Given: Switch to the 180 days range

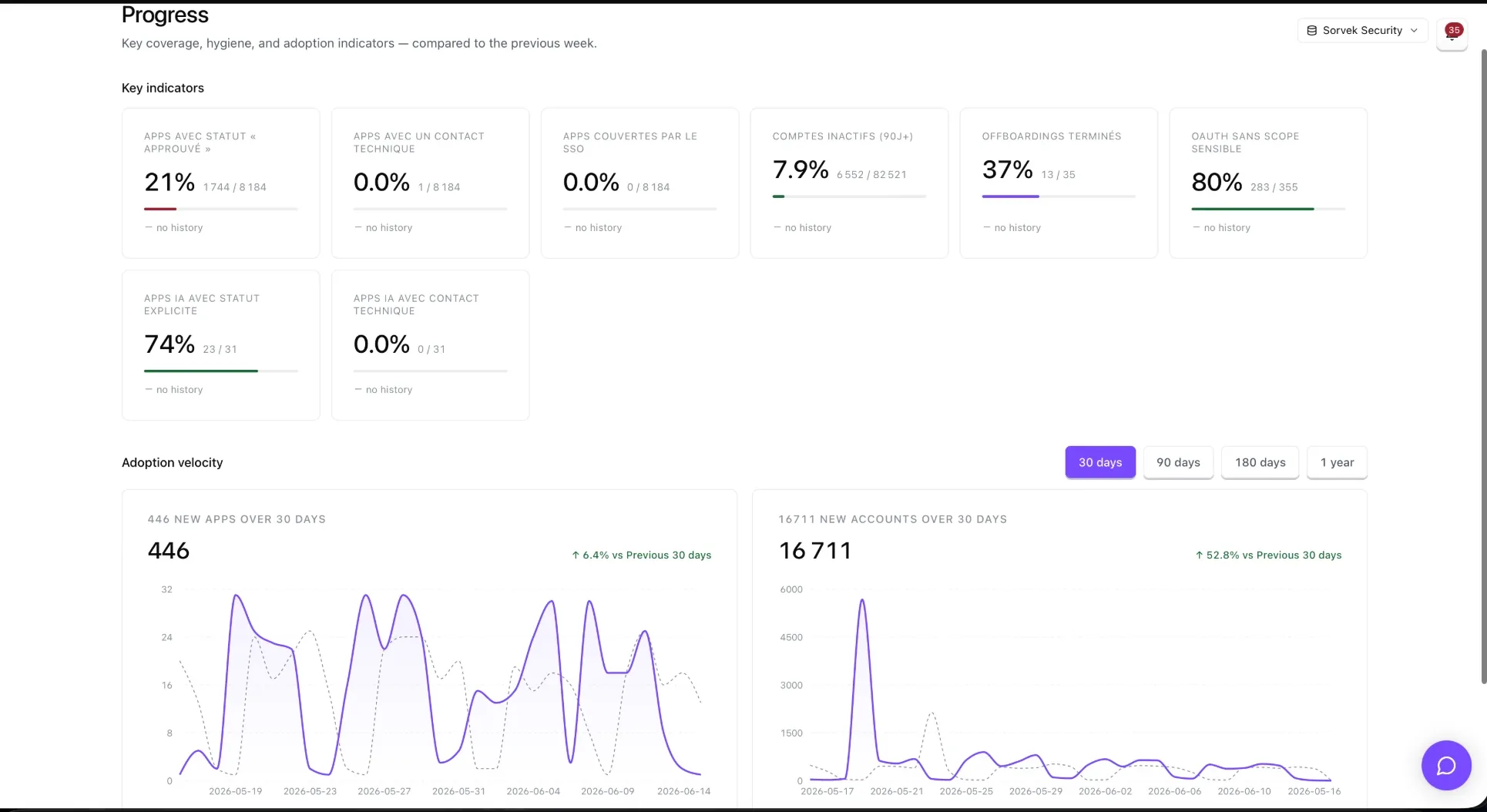Looking at the screenshot, I should (1260, 462).
